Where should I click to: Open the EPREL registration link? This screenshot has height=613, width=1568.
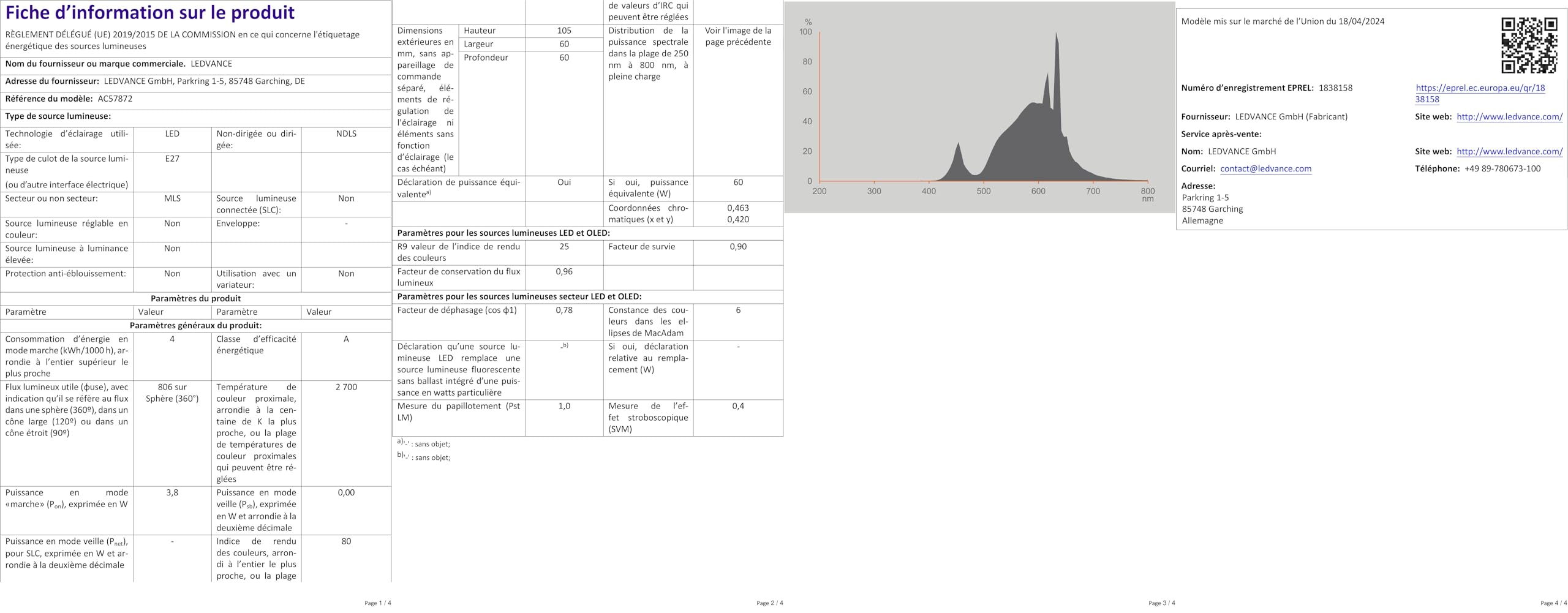1480,94
